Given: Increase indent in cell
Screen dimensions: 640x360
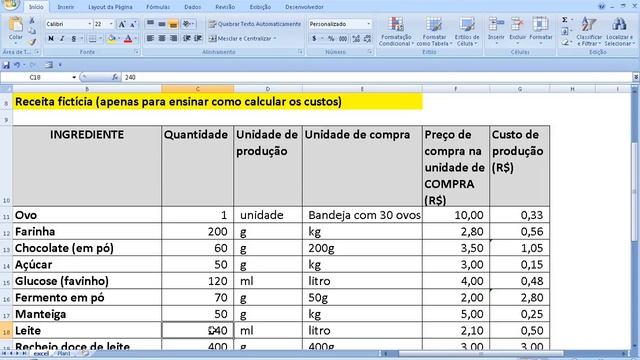Looking at the screenshot, I should (x=198, y=38).
